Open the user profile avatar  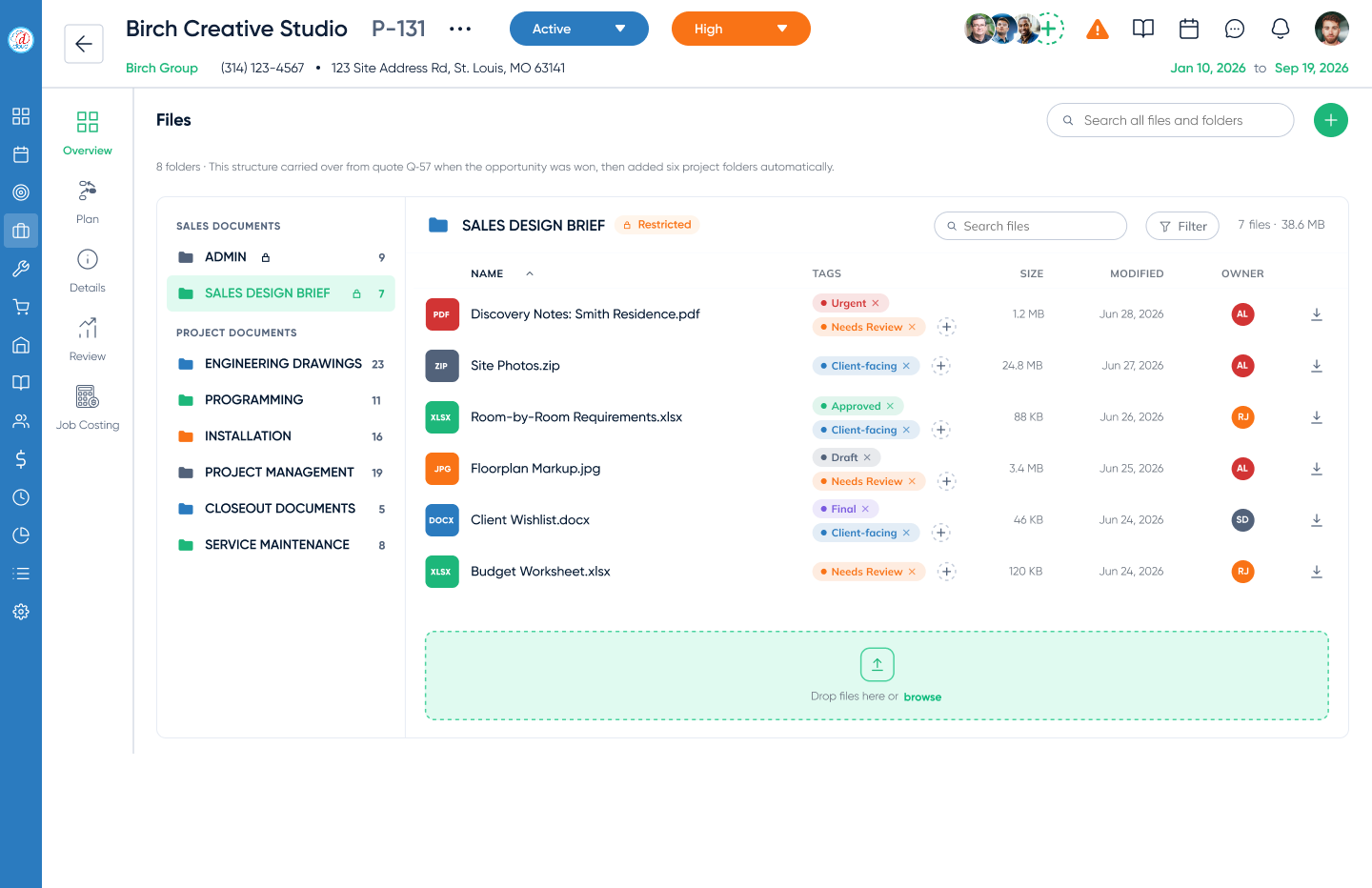pyautogui.click(x=1332, y=29)
